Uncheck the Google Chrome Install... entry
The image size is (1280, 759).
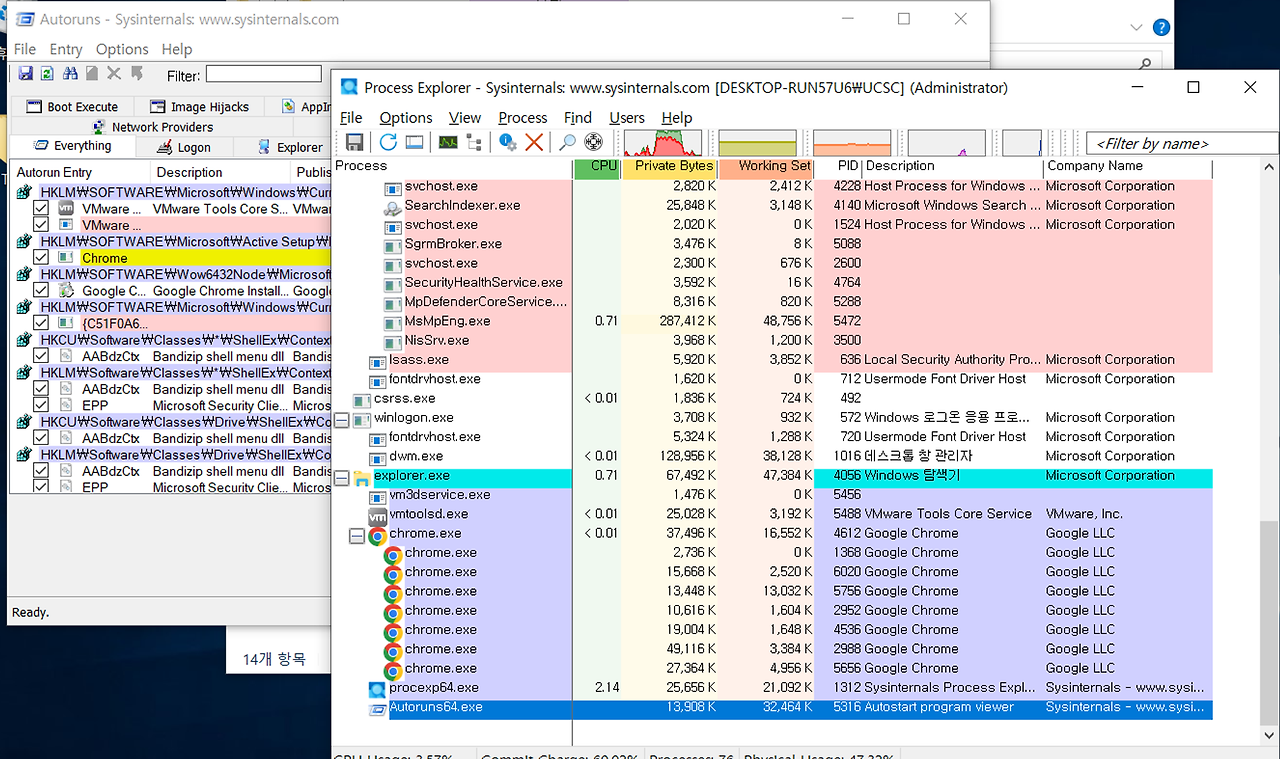(41, 291)
